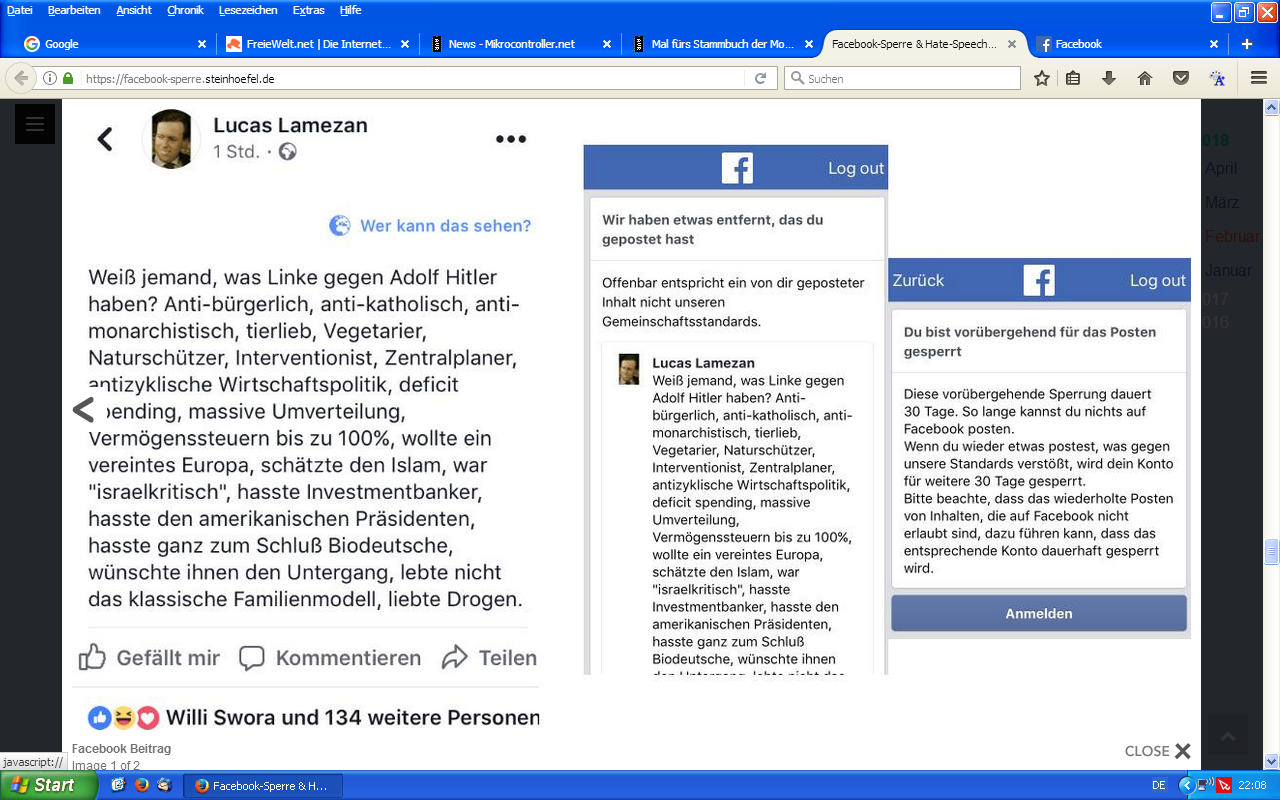Open the Lucas Lamezan profile name

coord(290,125)
